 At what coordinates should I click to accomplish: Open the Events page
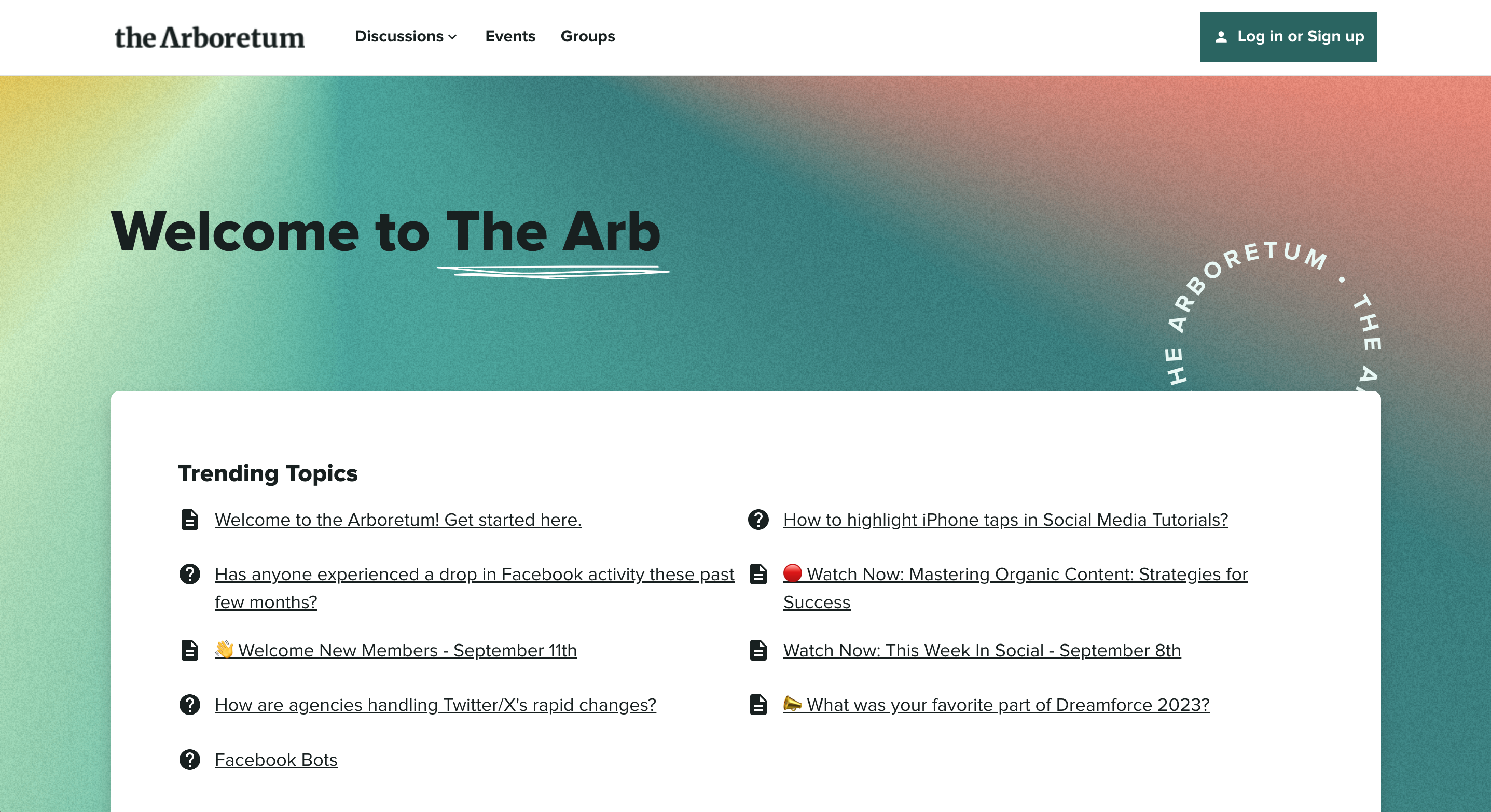point(510,36)
